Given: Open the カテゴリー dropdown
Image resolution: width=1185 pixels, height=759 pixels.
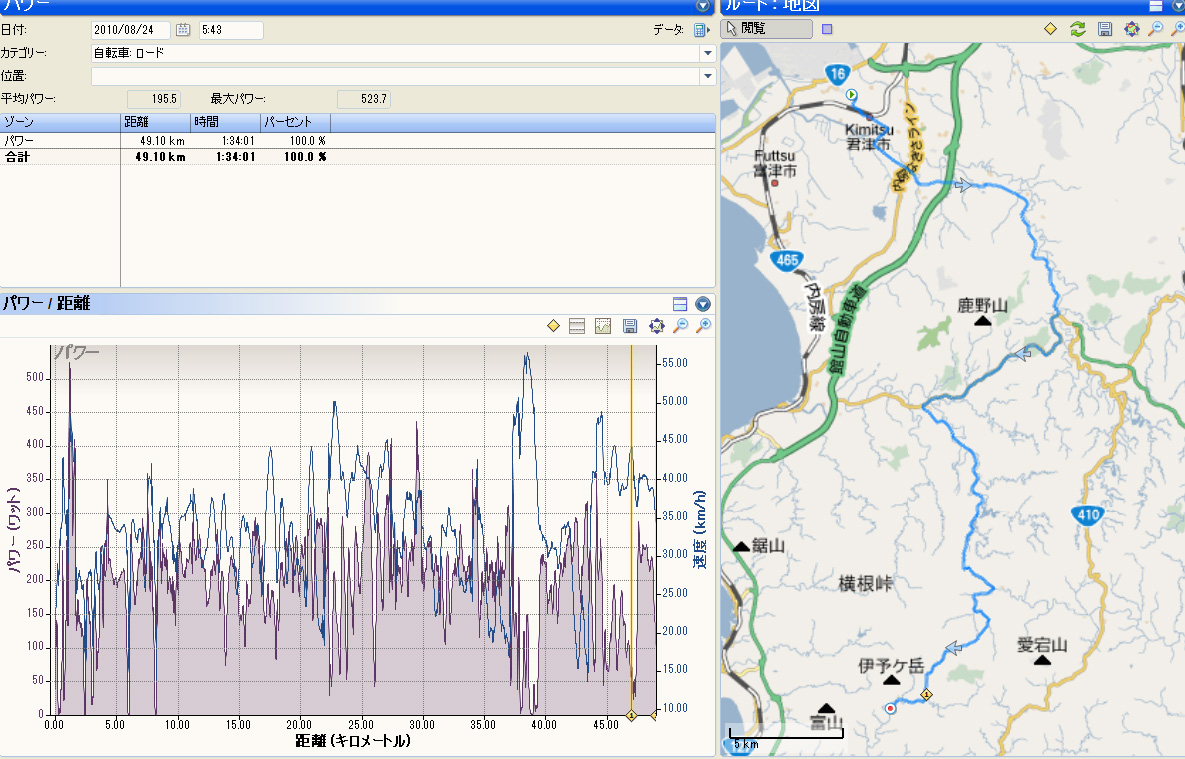Looking at the screenshot, I should (x=707, y=53).
